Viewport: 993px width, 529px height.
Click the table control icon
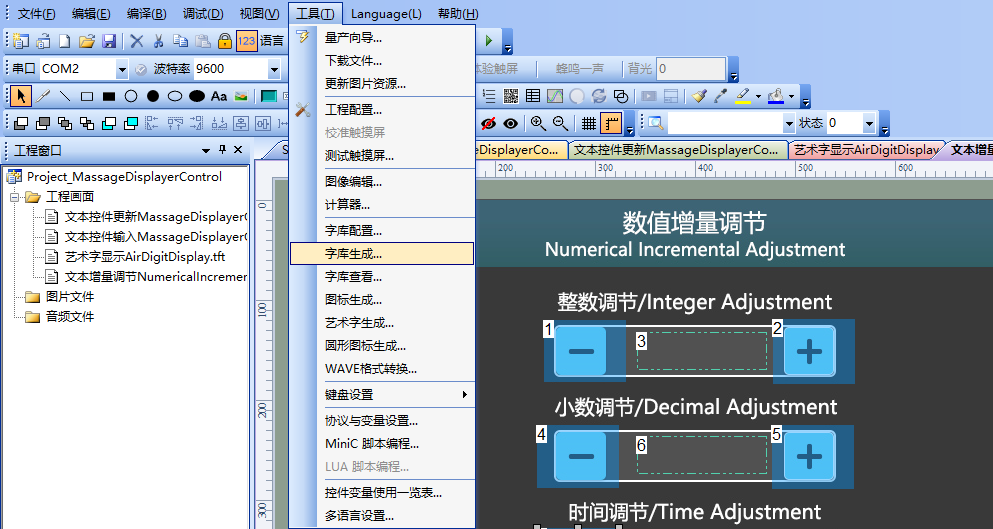pyautogui.click(x=533, y=96)
